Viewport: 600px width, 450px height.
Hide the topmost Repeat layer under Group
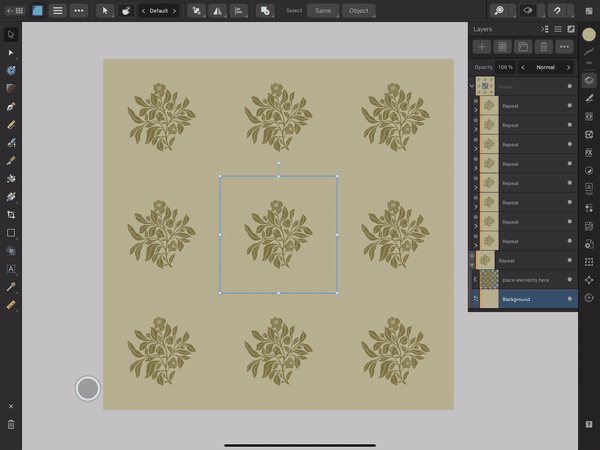click(x=569, y=106)
